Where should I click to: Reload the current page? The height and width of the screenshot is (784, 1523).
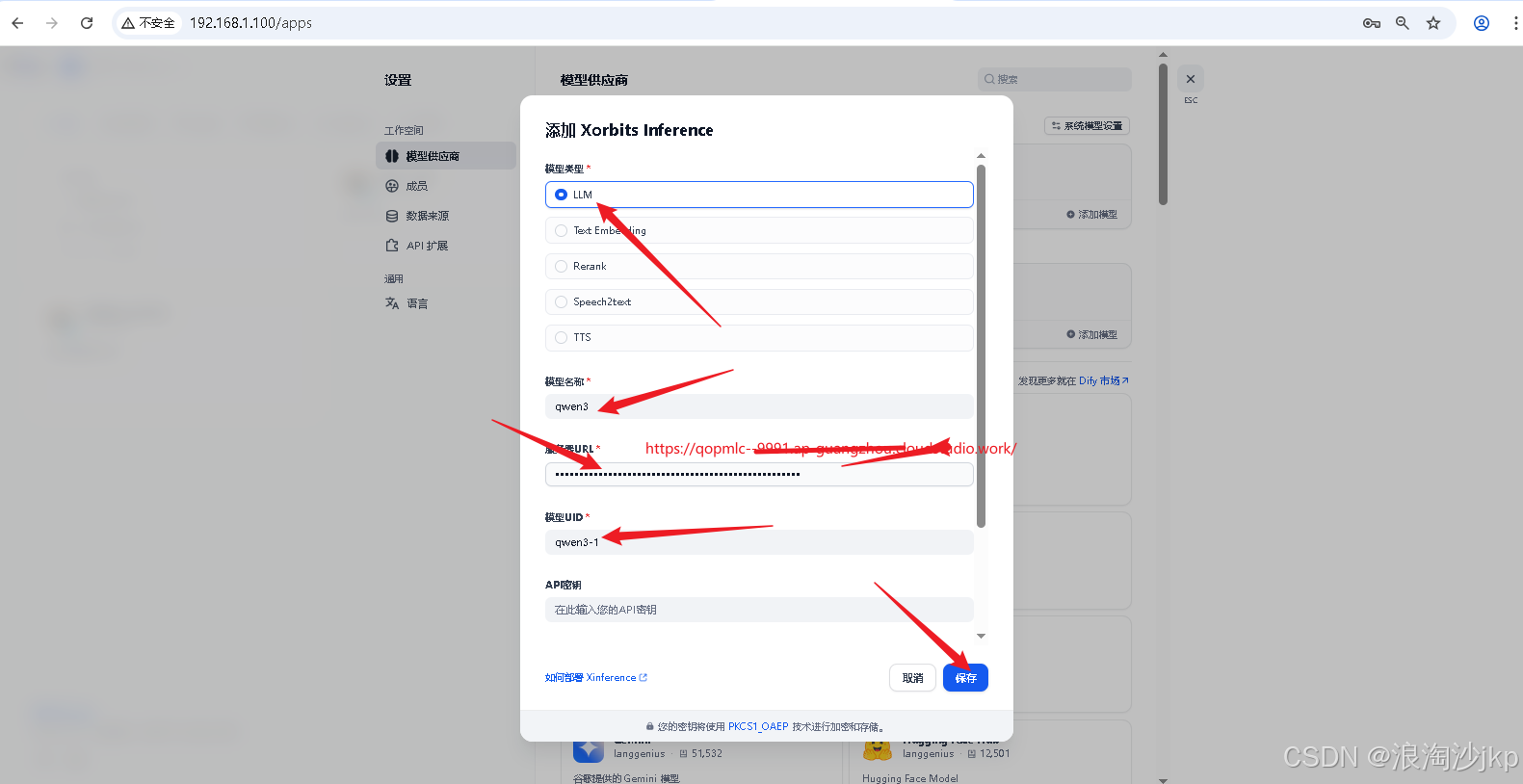tap(87, 23)
